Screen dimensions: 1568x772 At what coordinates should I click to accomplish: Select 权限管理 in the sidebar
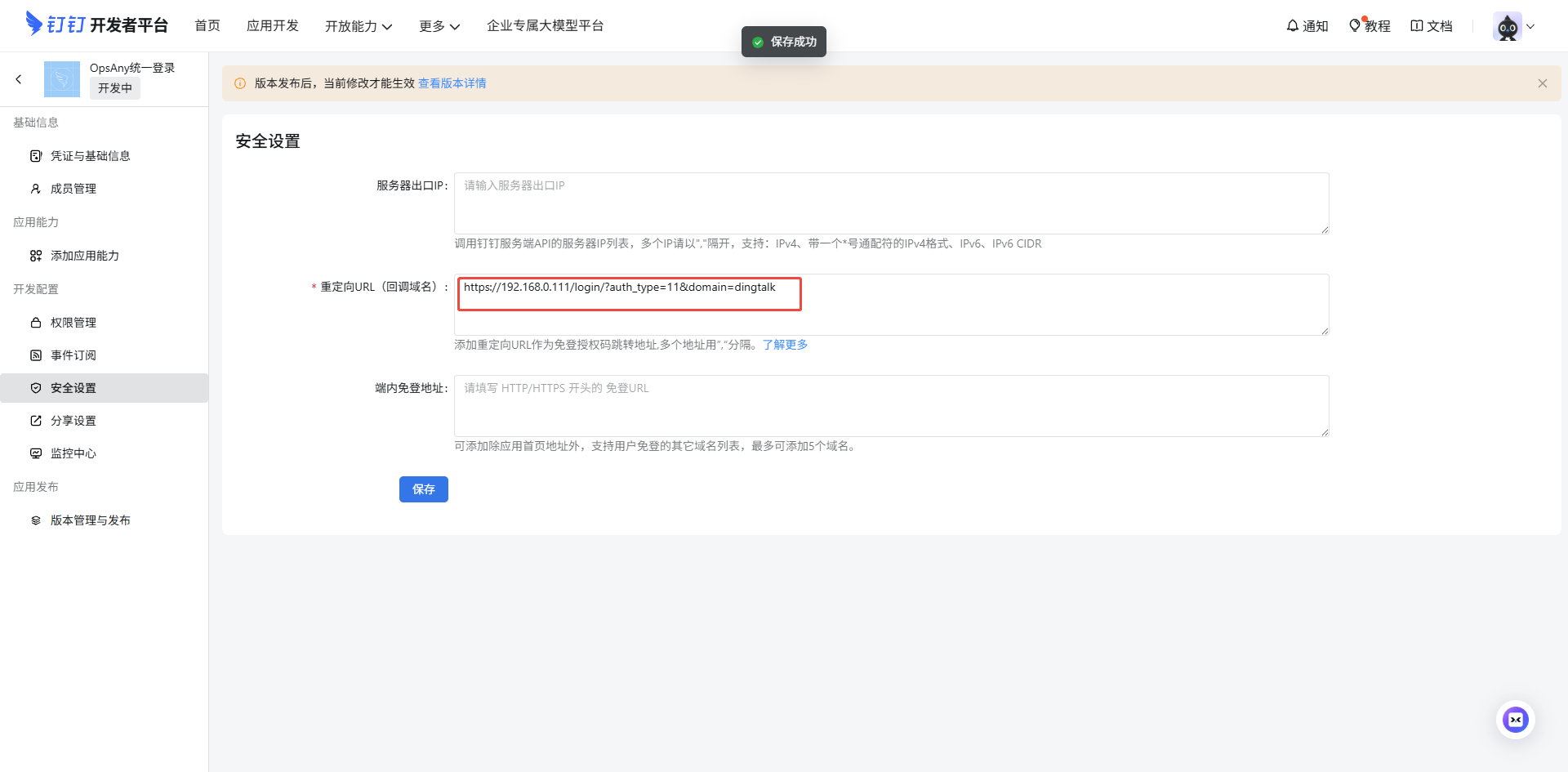tap(73, 323)
